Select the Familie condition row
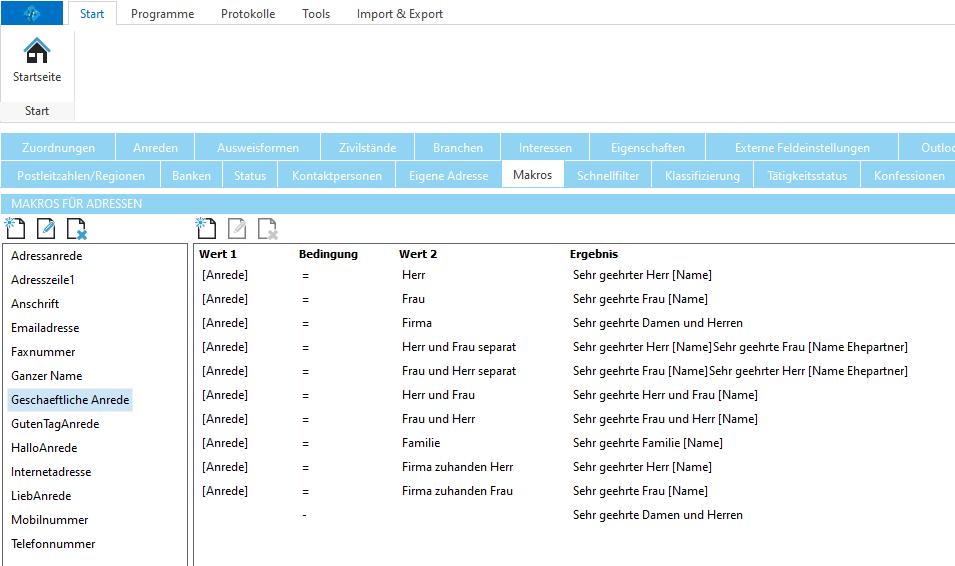The height and width of the screenshot is (566, 955). tap(421, 443)
